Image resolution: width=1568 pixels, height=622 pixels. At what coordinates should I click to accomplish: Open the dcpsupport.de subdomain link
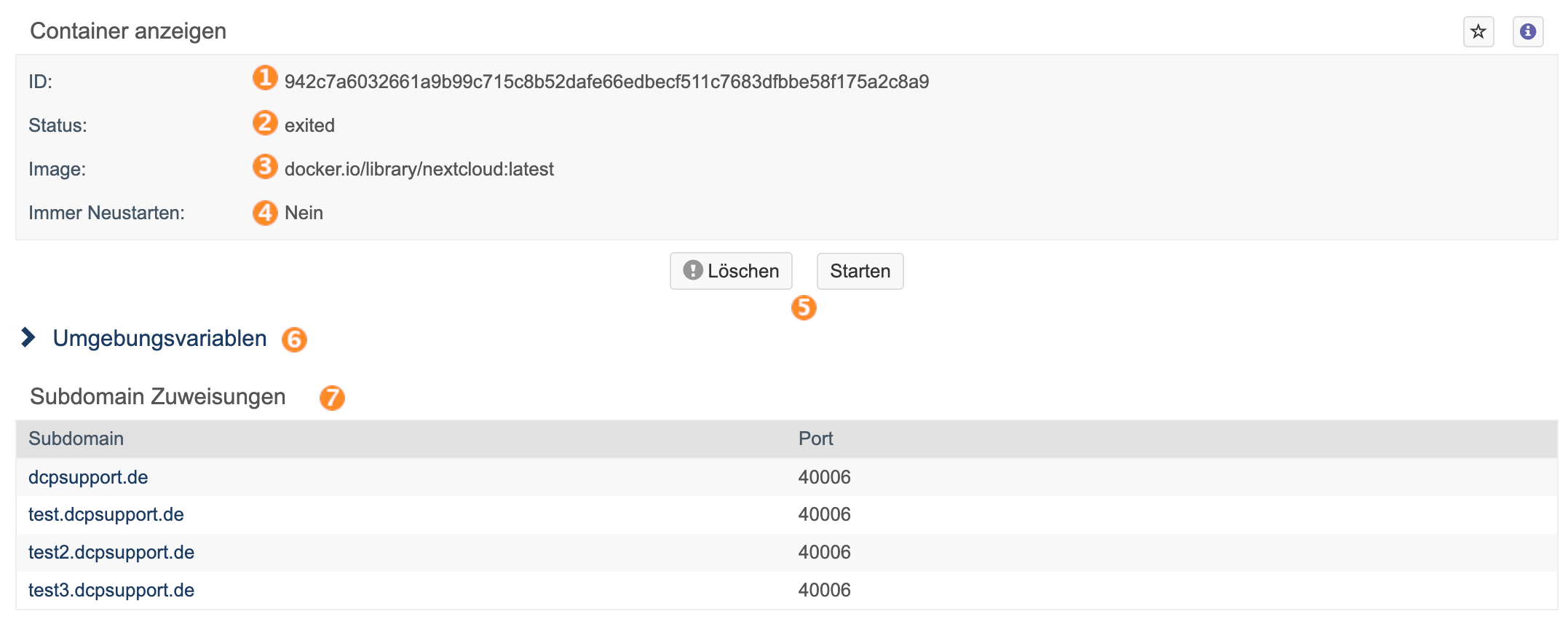88,477
